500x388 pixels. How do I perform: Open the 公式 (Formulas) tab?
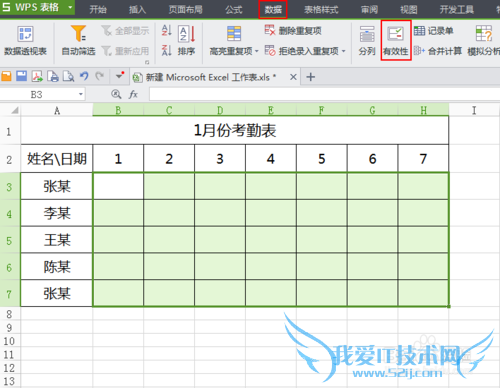(x=234, y=9)
